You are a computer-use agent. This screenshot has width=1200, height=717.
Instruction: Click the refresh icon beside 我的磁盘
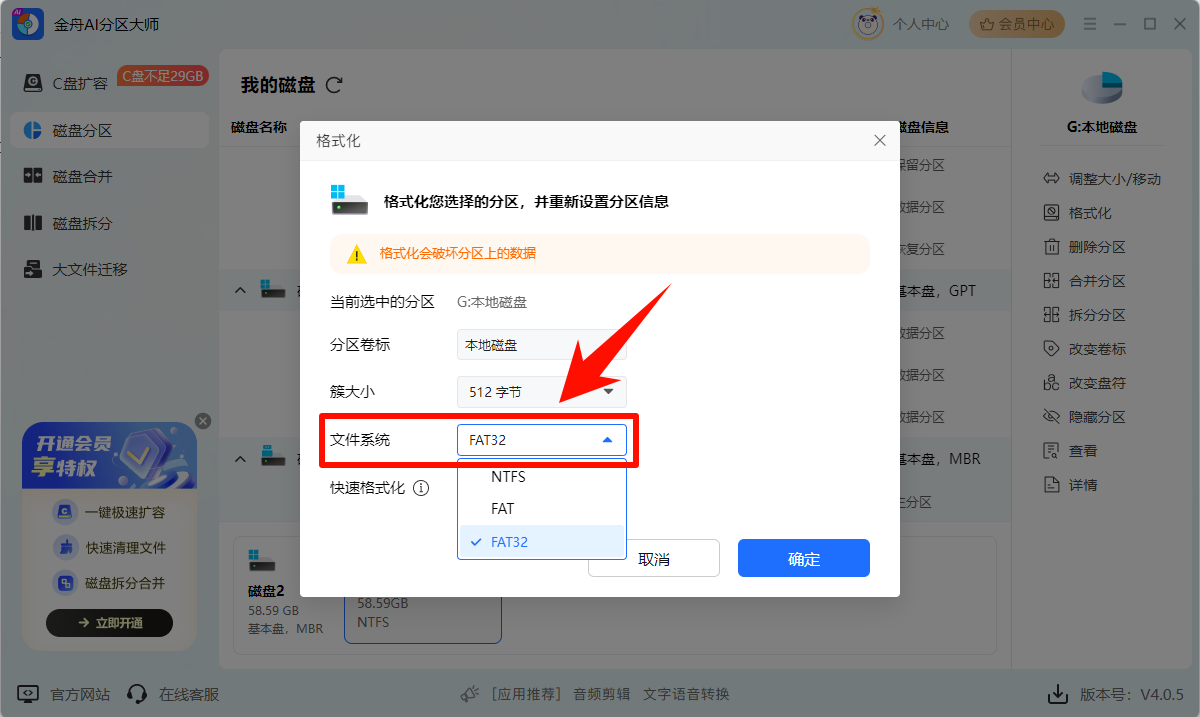pos(334,85)
